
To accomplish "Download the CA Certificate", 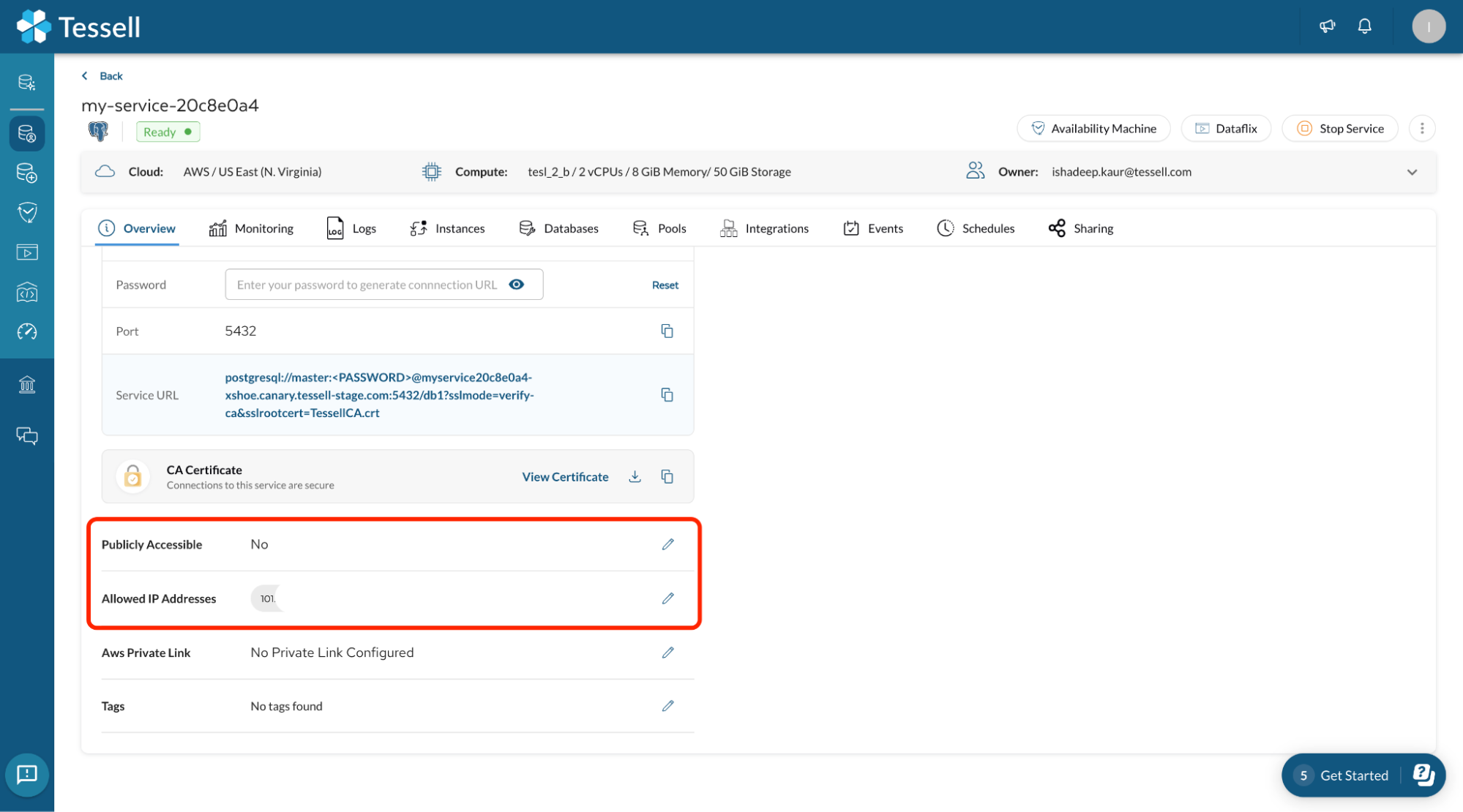I will (x=635, y=476).
